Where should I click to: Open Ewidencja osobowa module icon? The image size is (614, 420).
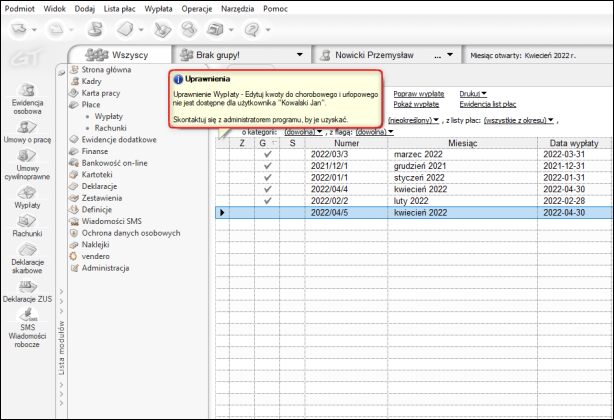click(27, 99)
